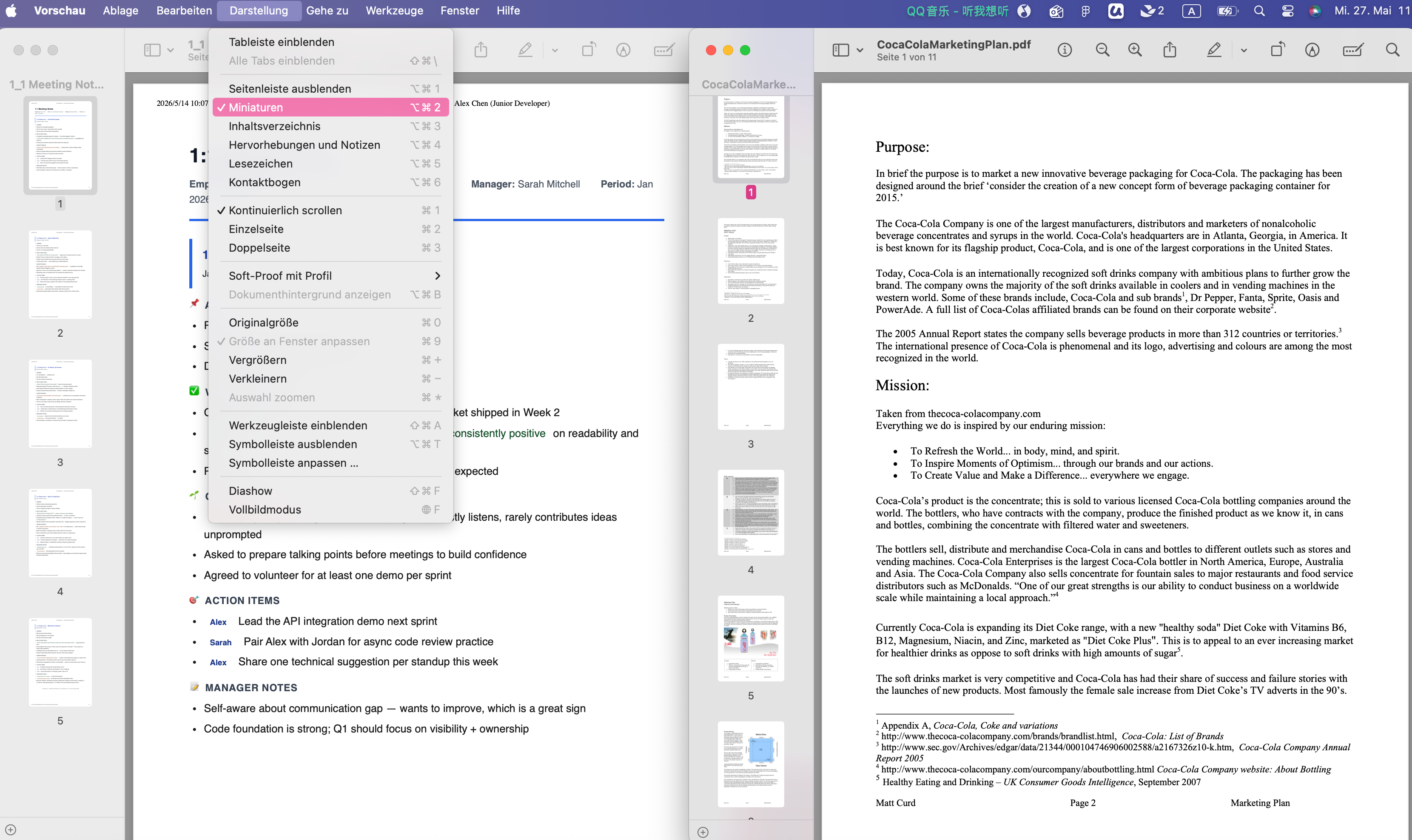This screenshot has height=840, width=1412.
Task: Click Tableiste einblenden
Action: [330, 42]
